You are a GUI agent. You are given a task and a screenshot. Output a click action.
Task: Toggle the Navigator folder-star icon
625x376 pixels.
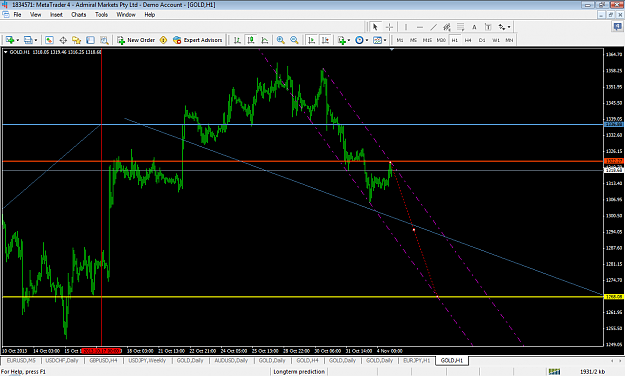tap(77, 40)
